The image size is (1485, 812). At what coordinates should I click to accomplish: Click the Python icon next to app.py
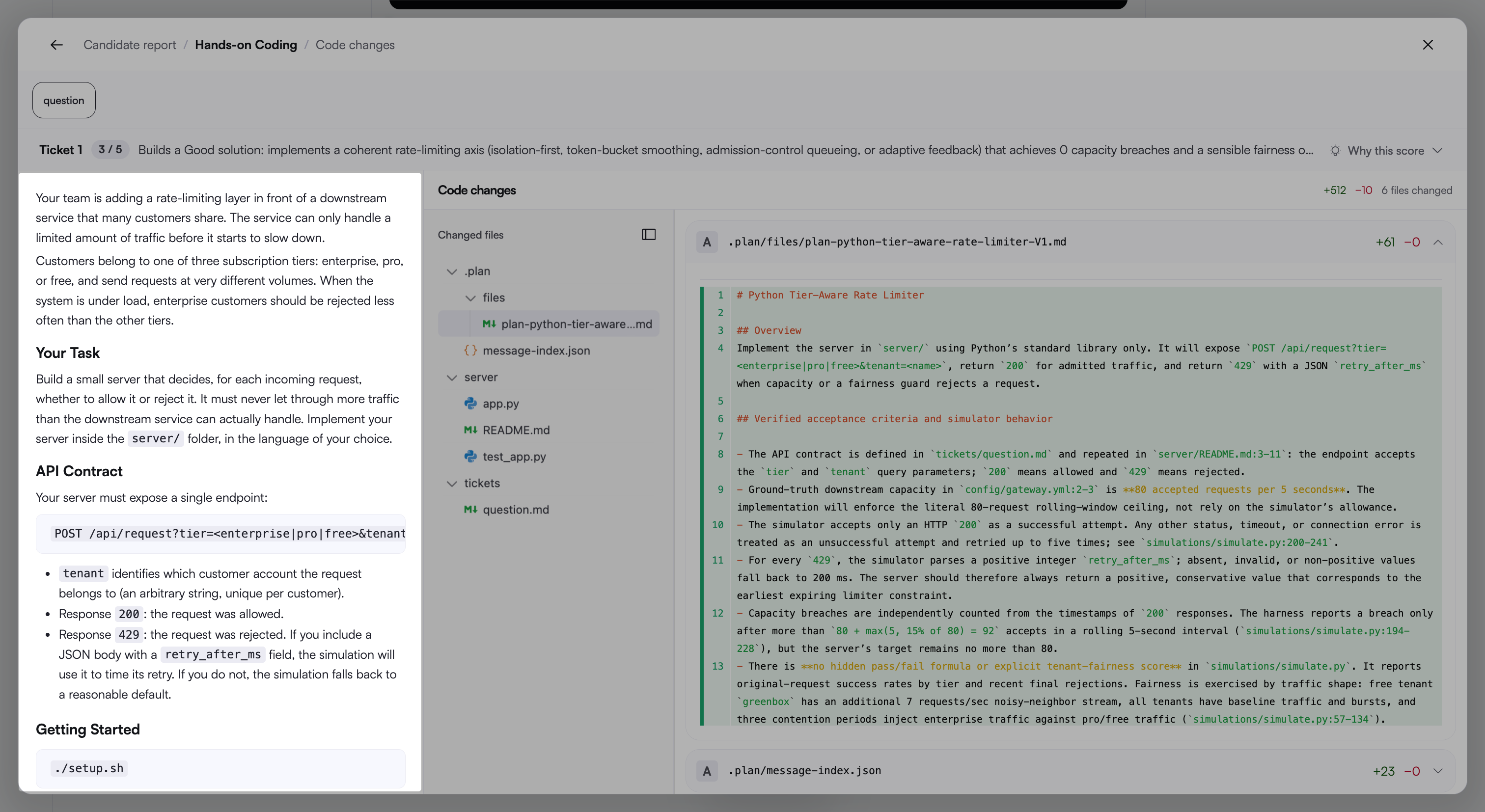coord(470,404)
